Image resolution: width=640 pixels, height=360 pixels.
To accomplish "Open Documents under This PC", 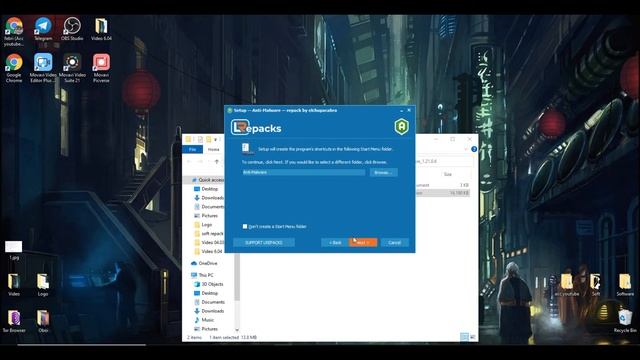I will click(210, 302).
